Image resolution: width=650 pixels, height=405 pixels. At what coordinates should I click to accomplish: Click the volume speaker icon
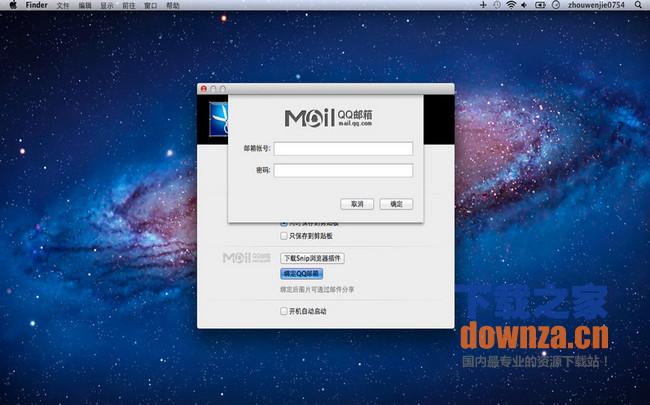coord(524,5)
